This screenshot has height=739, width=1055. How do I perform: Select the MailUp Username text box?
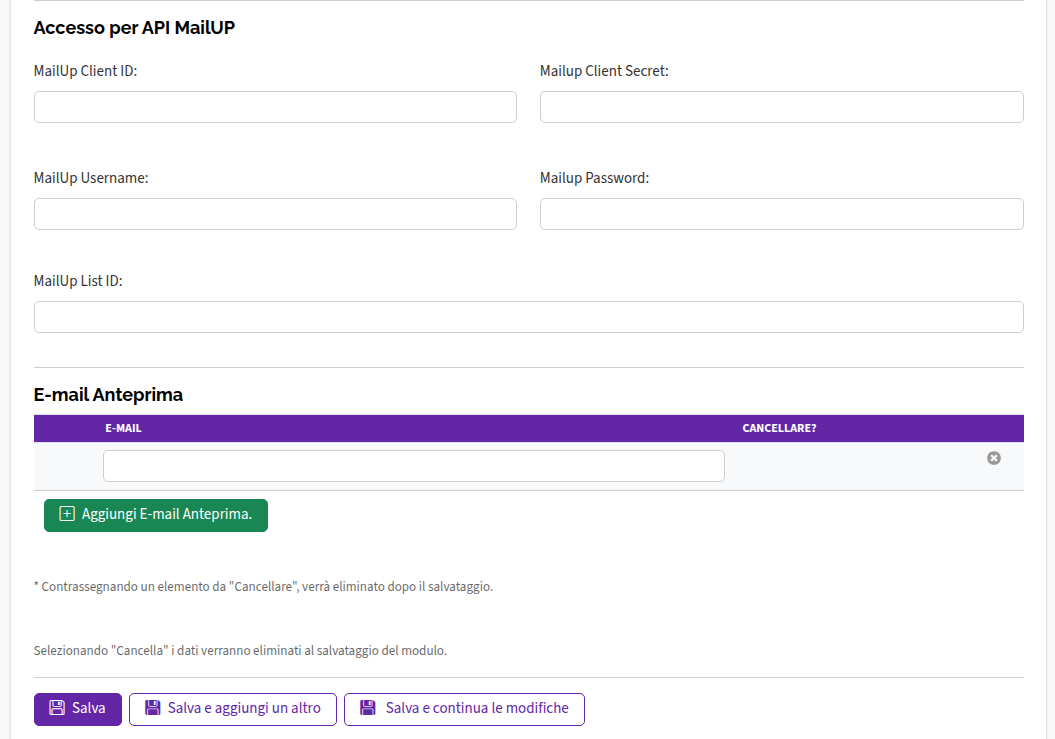pos(275,214)
